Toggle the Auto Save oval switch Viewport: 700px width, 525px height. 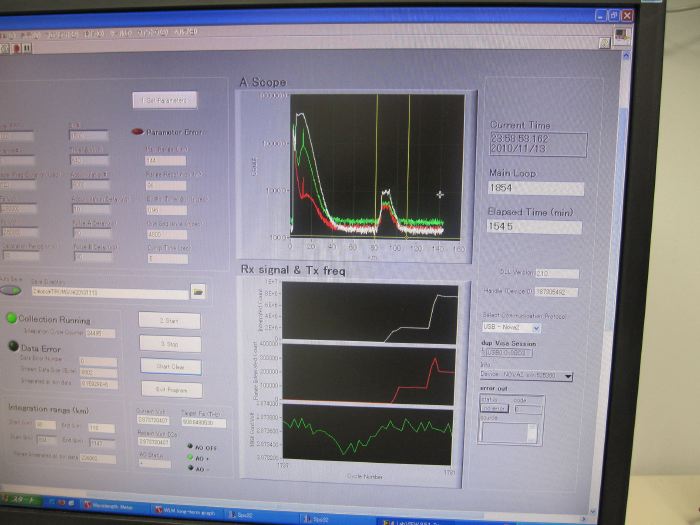(x=11, y=291)
